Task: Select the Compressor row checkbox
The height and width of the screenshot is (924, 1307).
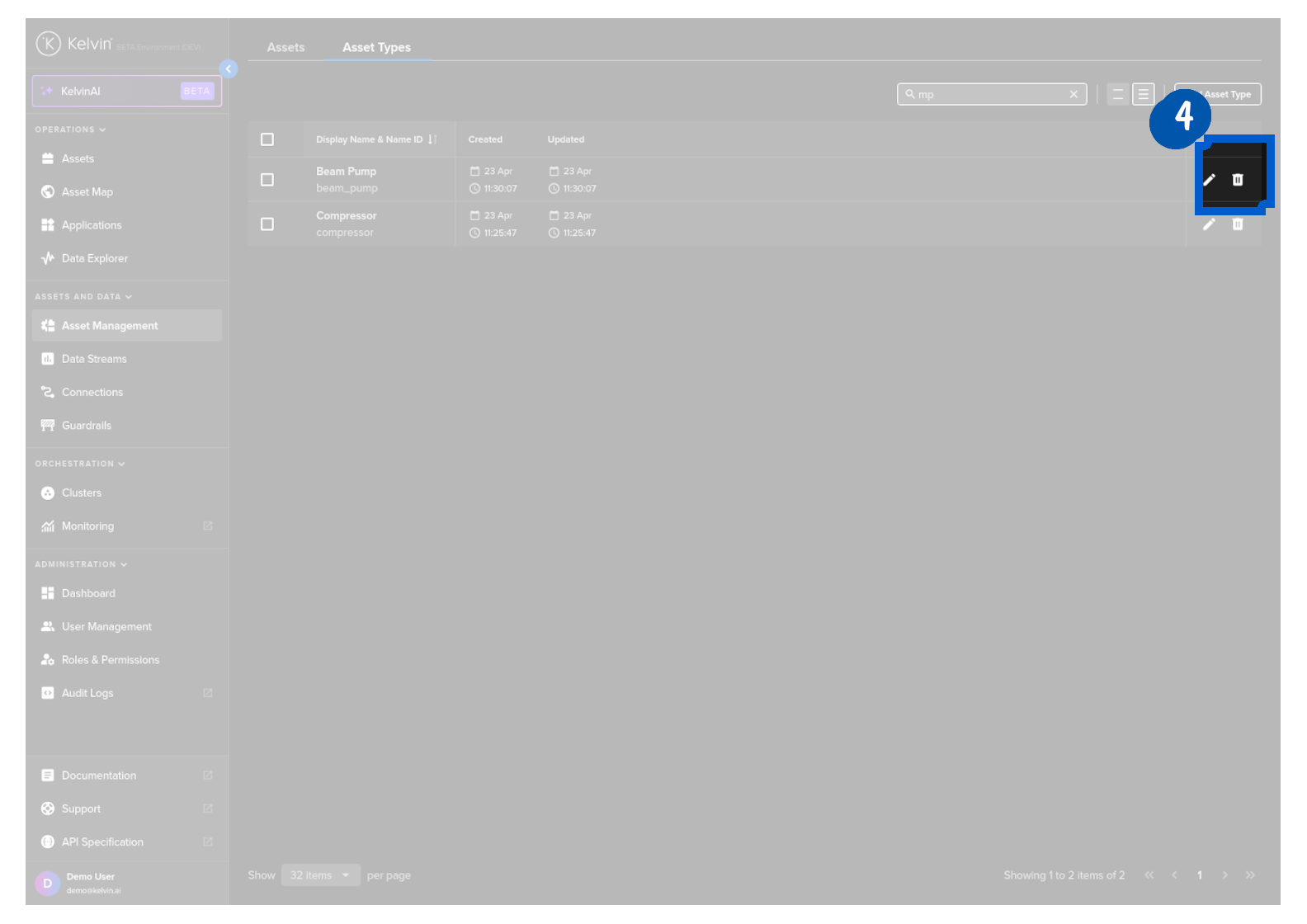Action: tap(267, 224)
